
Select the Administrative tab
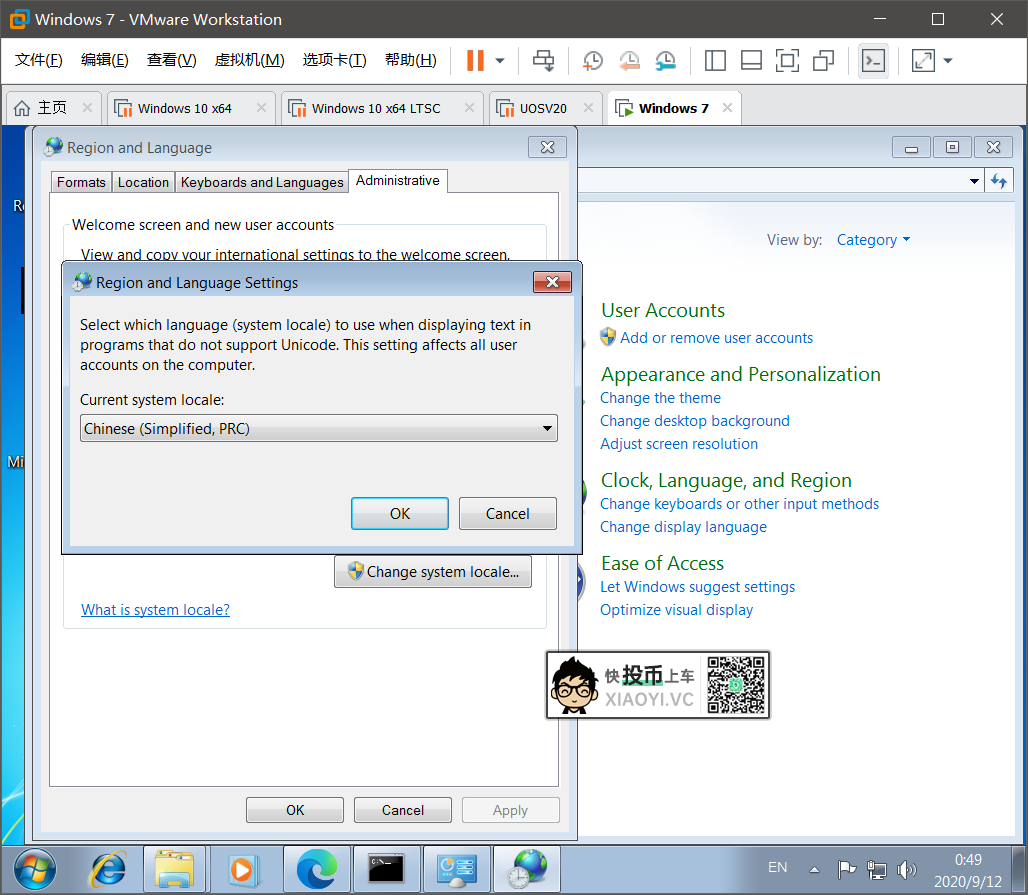pyautogui.click(x=398, y=181)
